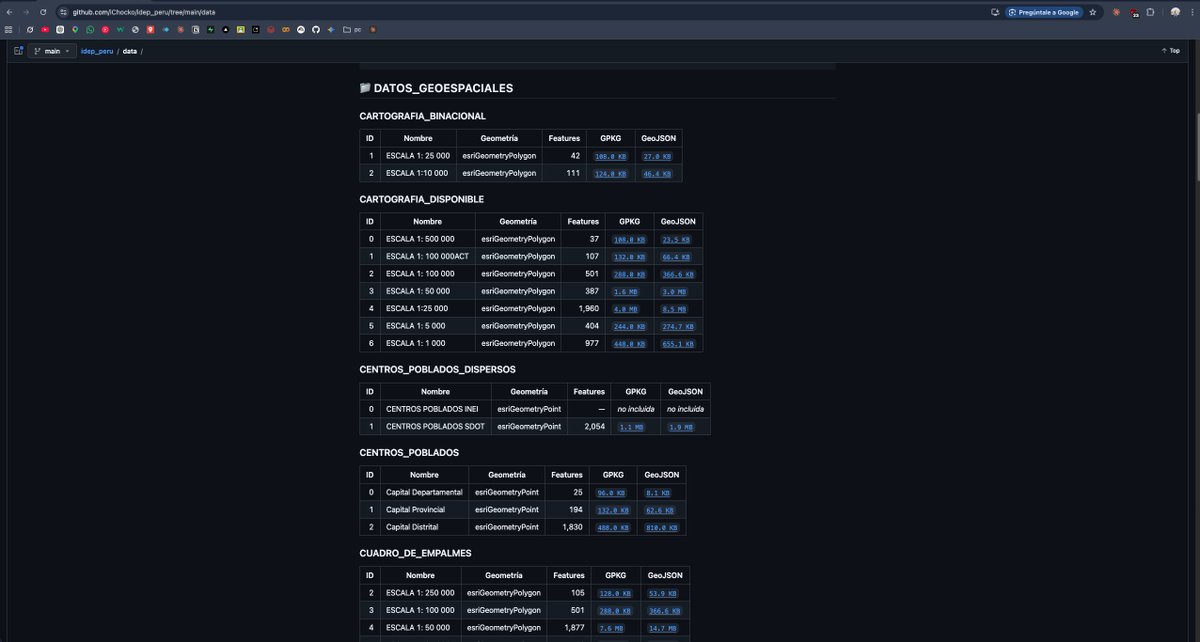This screenshot has width=1200, height=642.
Task: Open the 46.4 KB GeoJSON for ESCALA 1:10 000
Action: (x=657, y=174)
